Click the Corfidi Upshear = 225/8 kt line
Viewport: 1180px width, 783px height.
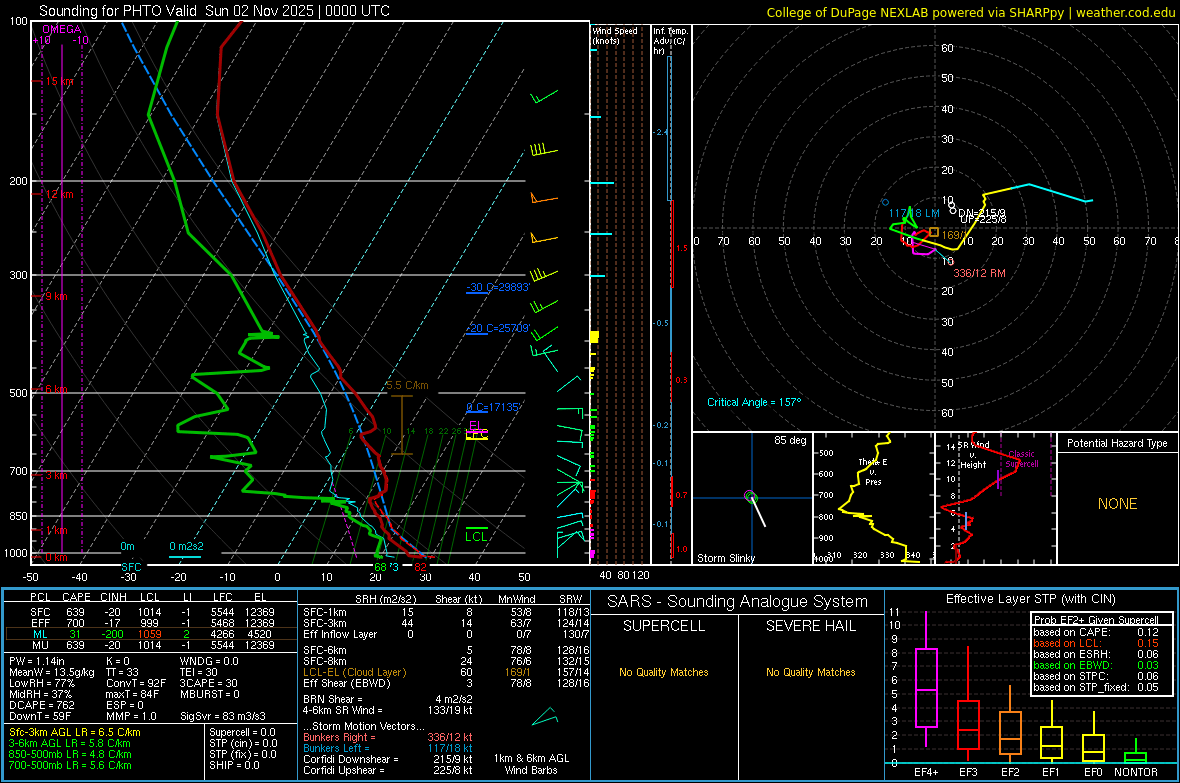(x=388, y=770)
